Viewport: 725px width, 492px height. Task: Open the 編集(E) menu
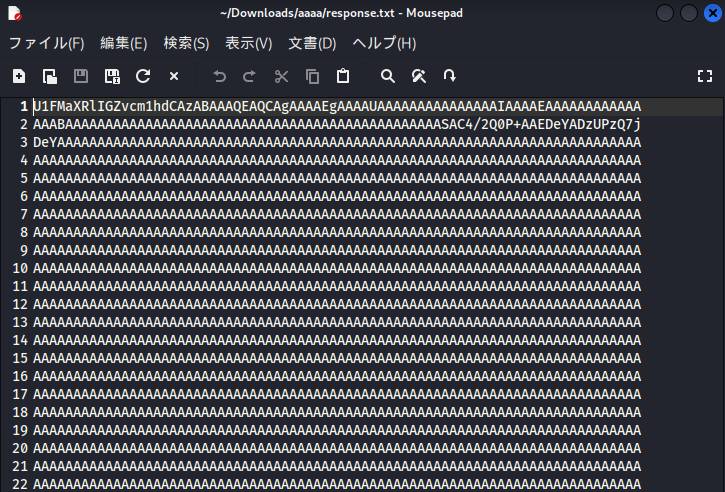pos(123,43)
